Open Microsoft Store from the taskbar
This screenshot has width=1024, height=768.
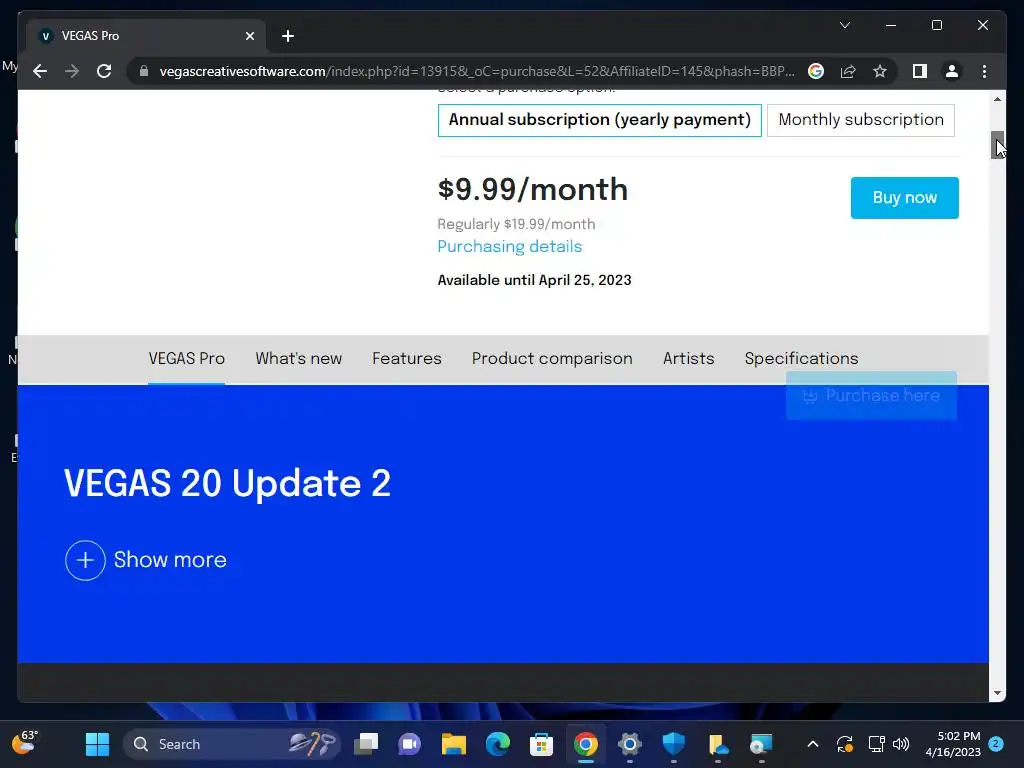pos(541,744)
